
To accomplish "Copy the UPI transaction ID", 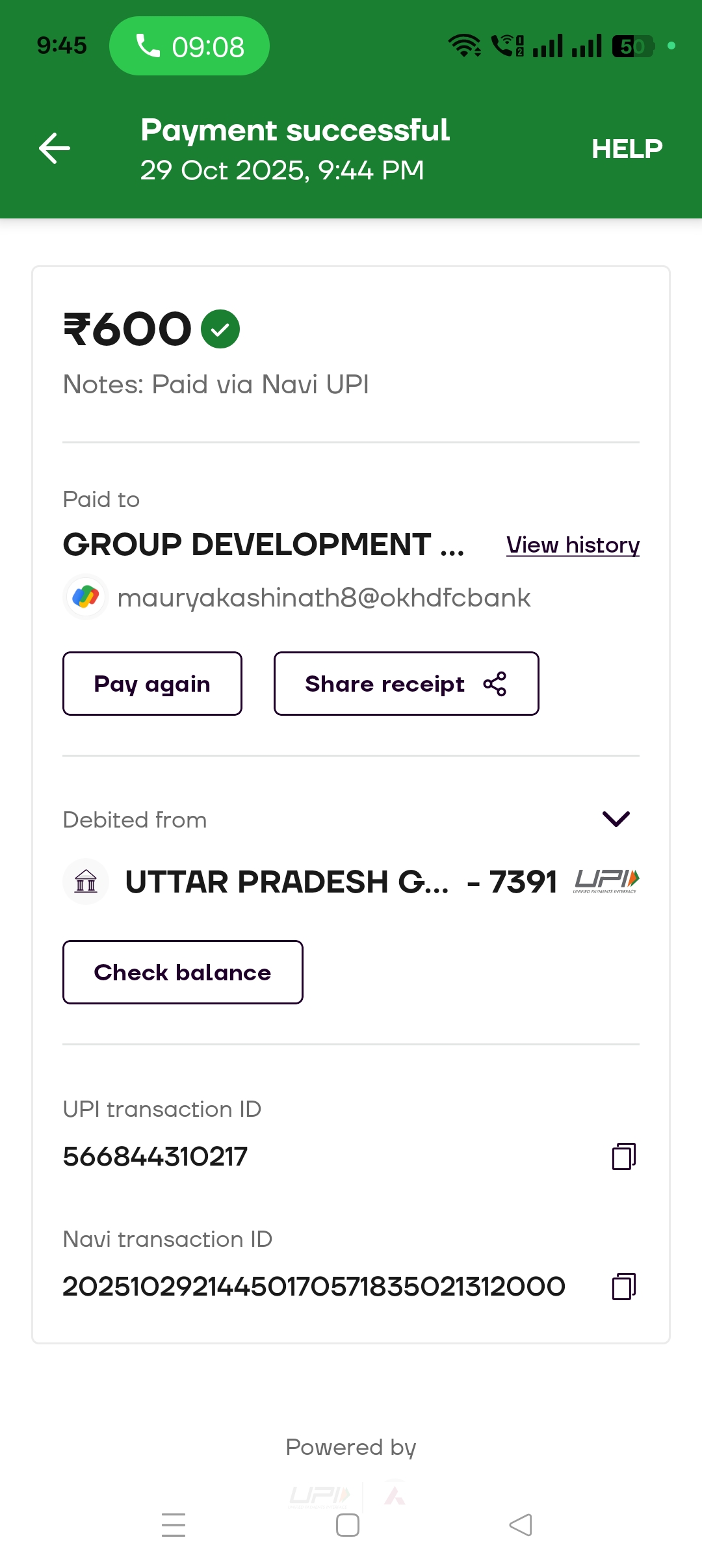I will pyautogui.click(x=623, y=1156).
